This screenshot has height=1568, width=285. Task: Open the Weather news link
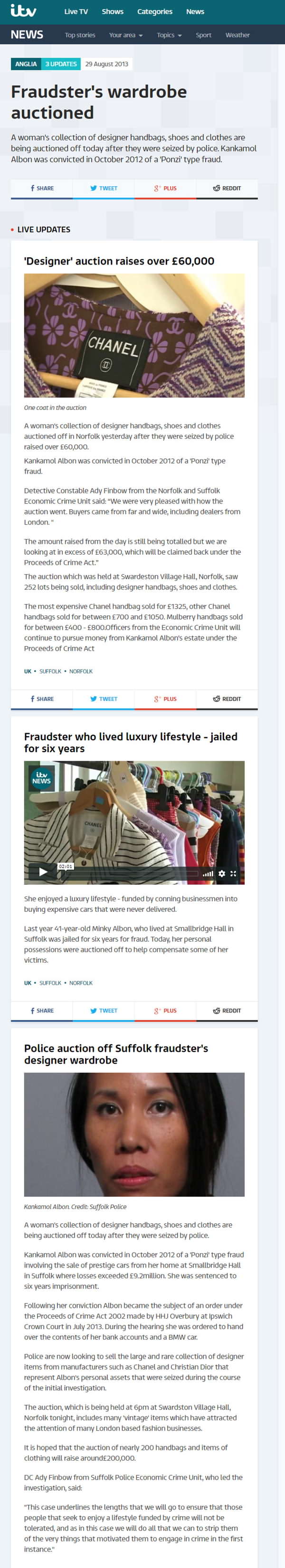(237, 35)
